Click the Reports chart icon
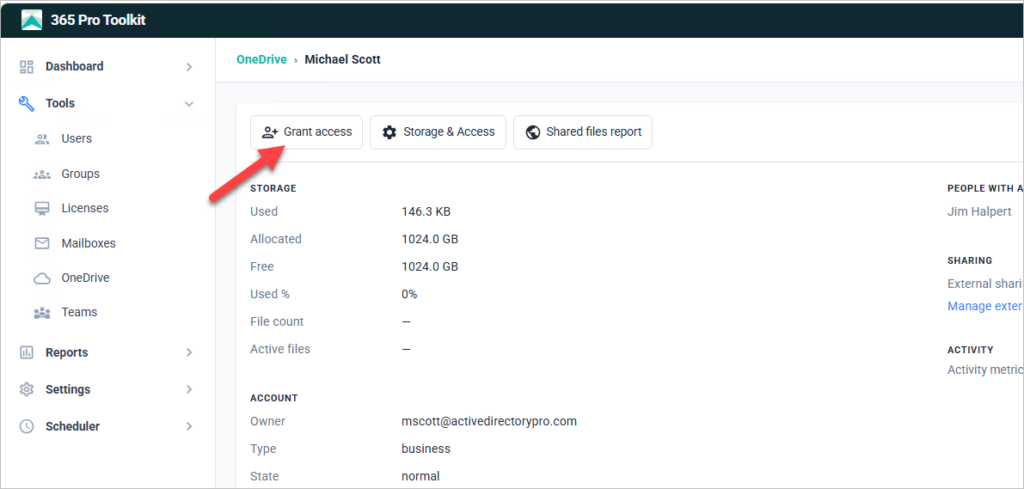This screenshot has width=1024, height=489. click(27, 353)
